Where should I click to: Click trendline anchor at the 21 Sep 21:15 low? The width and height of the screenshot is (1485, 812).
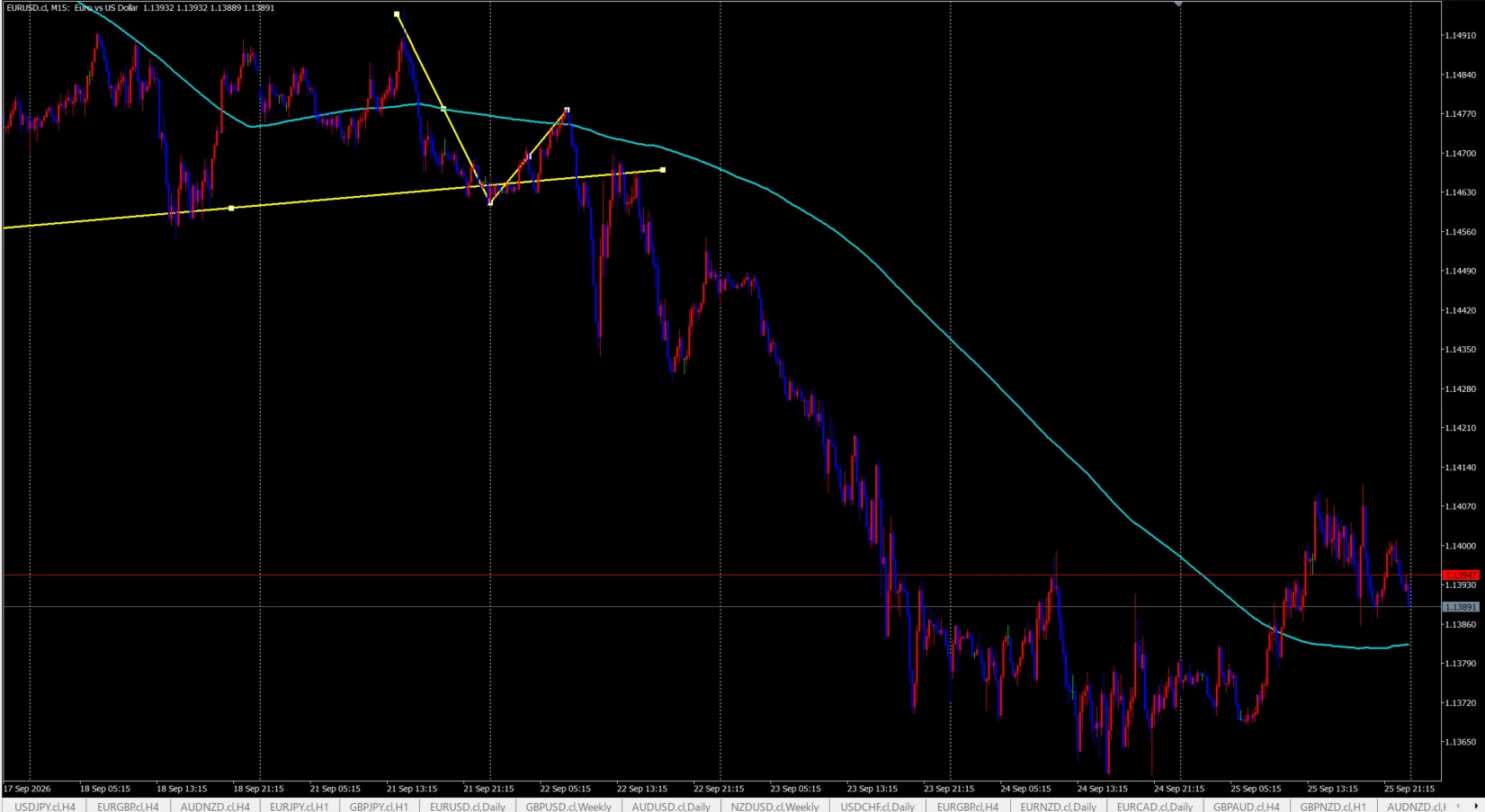point(490,202)
